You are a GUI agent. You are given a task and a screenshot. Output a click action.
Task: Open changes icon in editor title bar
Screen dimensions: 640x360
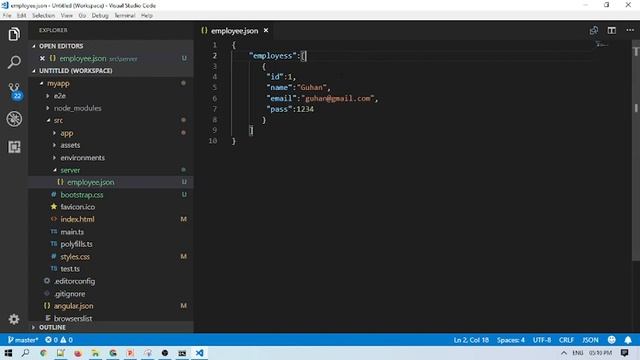coord(593,31)
